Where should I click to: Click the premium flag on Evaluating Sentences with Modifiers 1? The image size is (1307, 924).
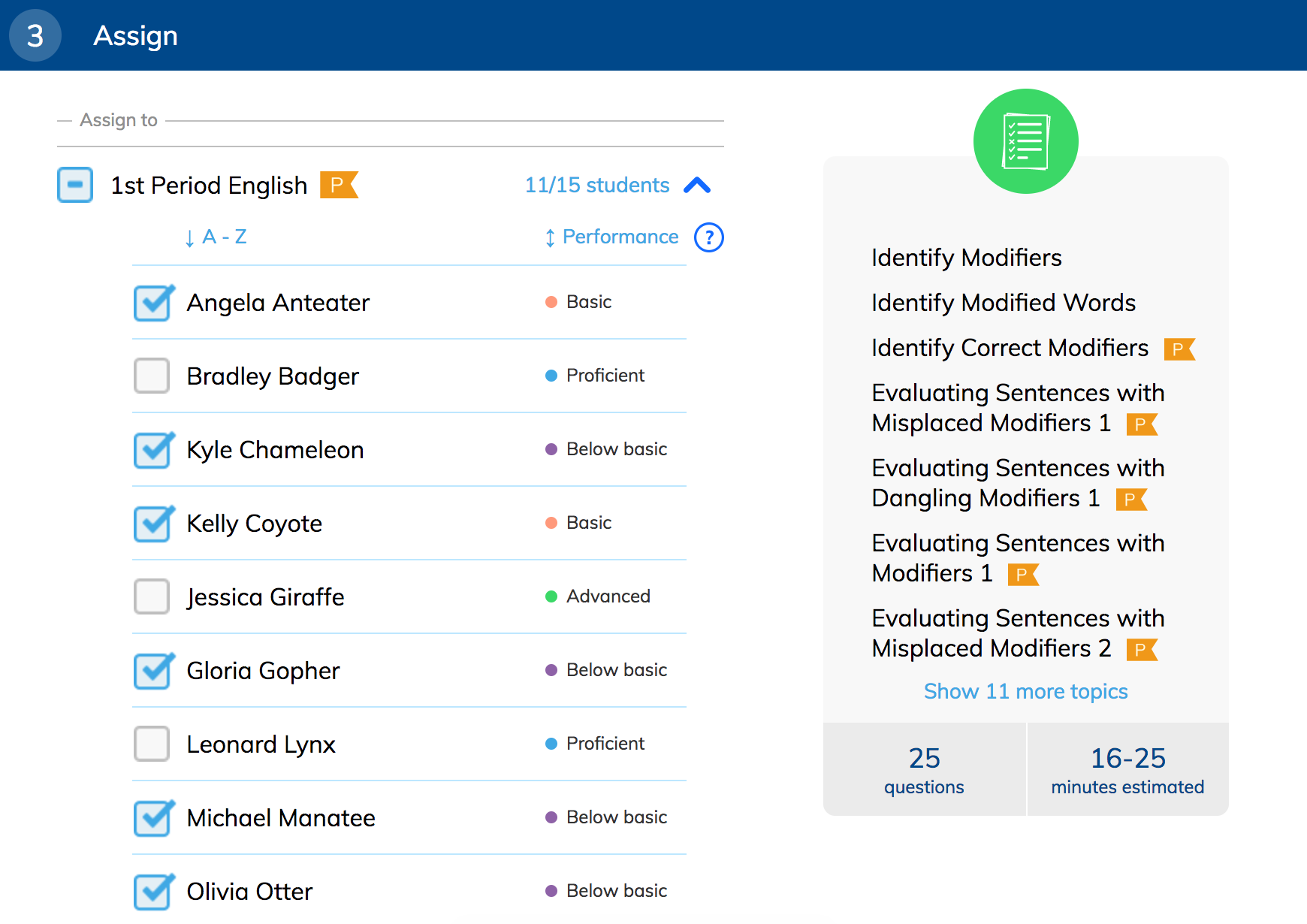pos(1023,575)
